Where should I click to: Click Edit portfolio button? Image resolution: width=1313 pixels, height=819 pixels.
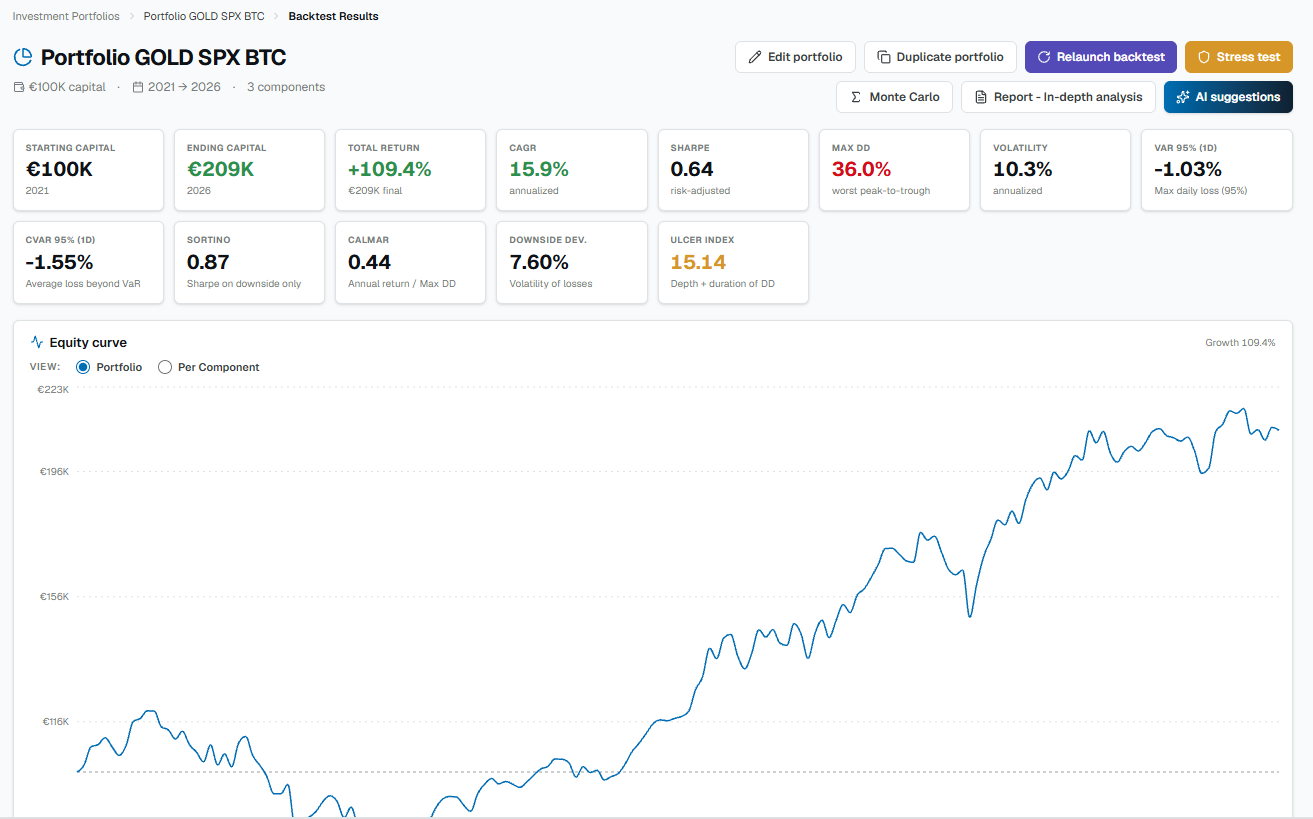point(795,57)
